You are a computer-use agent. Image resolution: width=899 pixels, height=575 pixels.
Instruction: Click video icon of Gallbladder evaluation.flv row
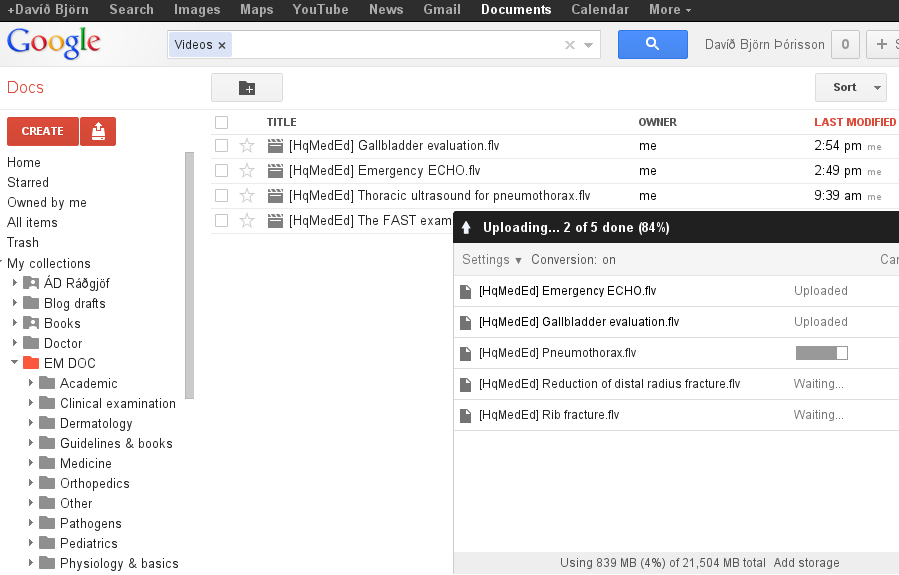pos(276,146)
